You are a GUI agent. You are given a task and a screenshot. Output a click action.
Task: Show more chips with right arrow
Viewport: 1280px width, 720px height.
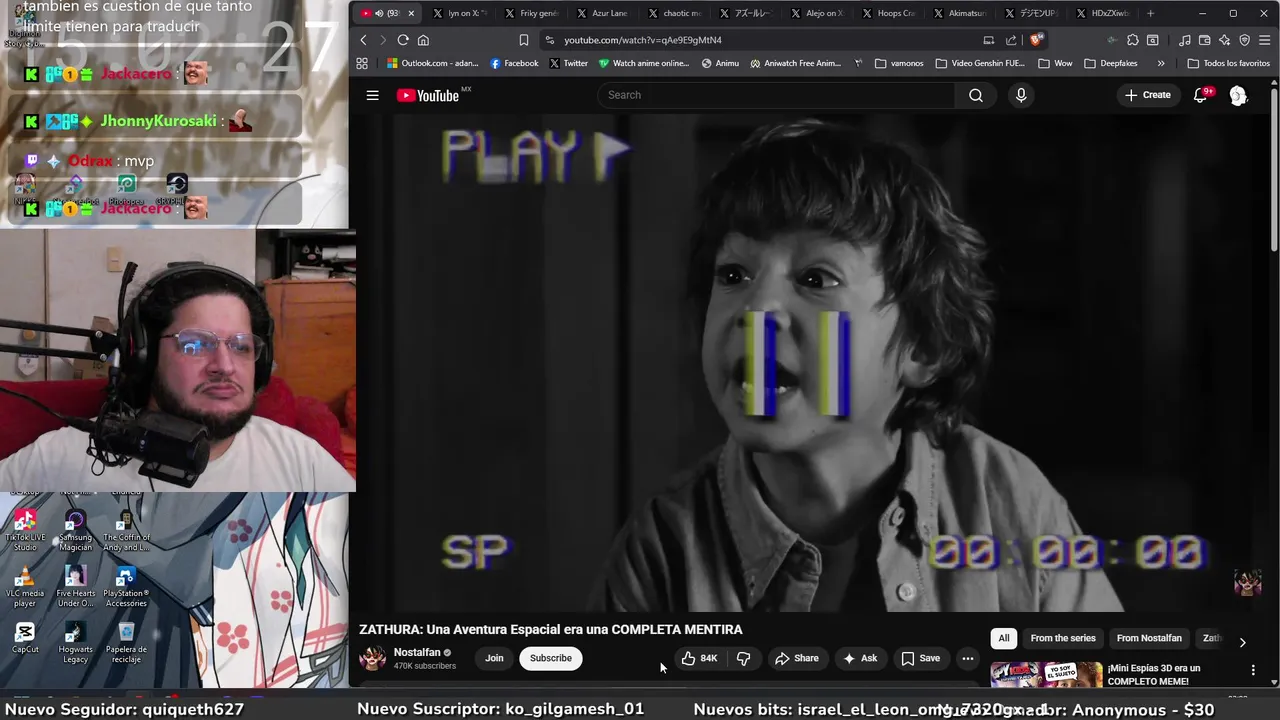tap(1242, 642)
